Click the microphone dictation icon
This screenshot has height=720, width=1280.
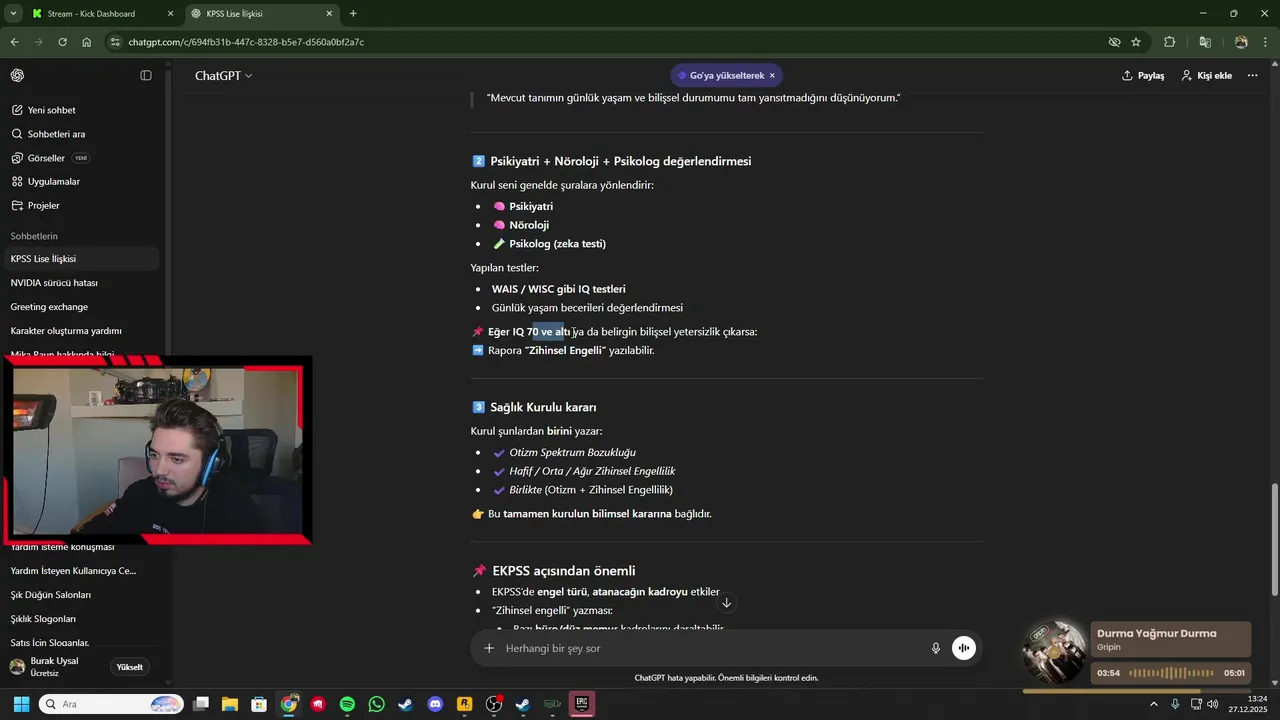[x=936, y=648]
